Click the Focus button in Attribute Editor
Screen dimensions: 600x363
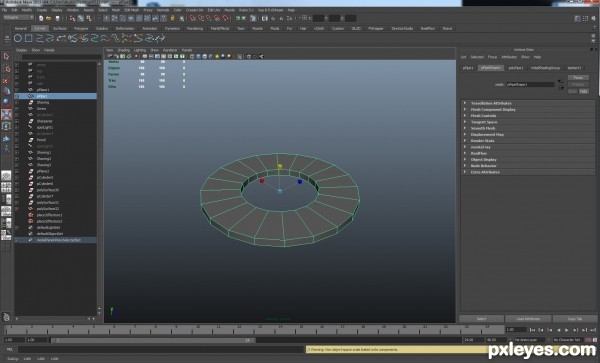(x=578, y=78)
